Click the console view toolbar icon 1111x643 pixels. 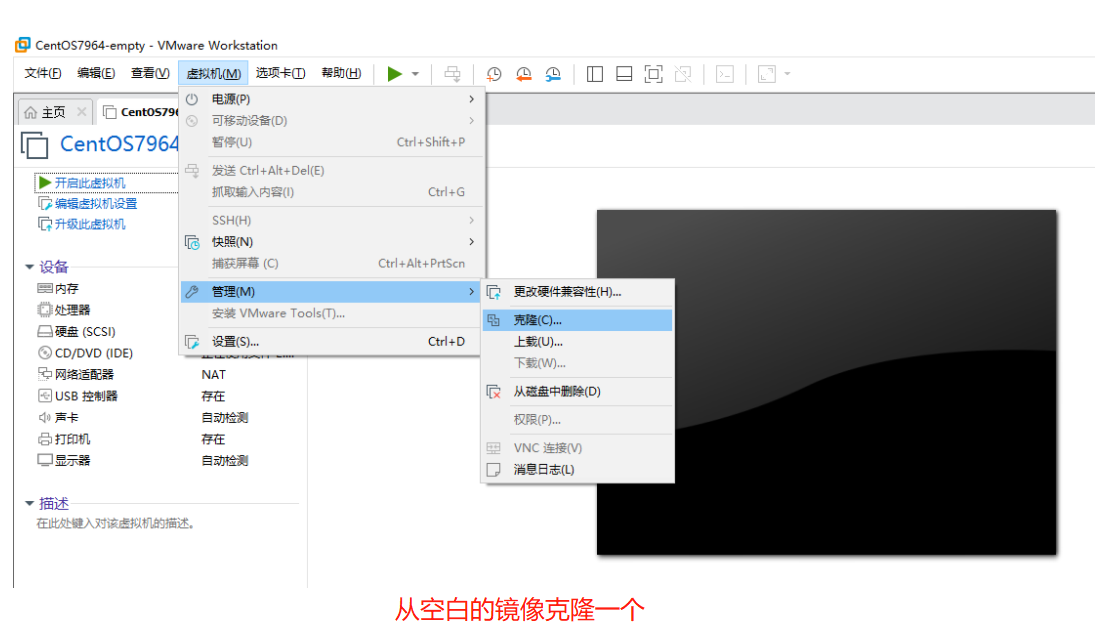pyautogui.click(x=725, y=74)
